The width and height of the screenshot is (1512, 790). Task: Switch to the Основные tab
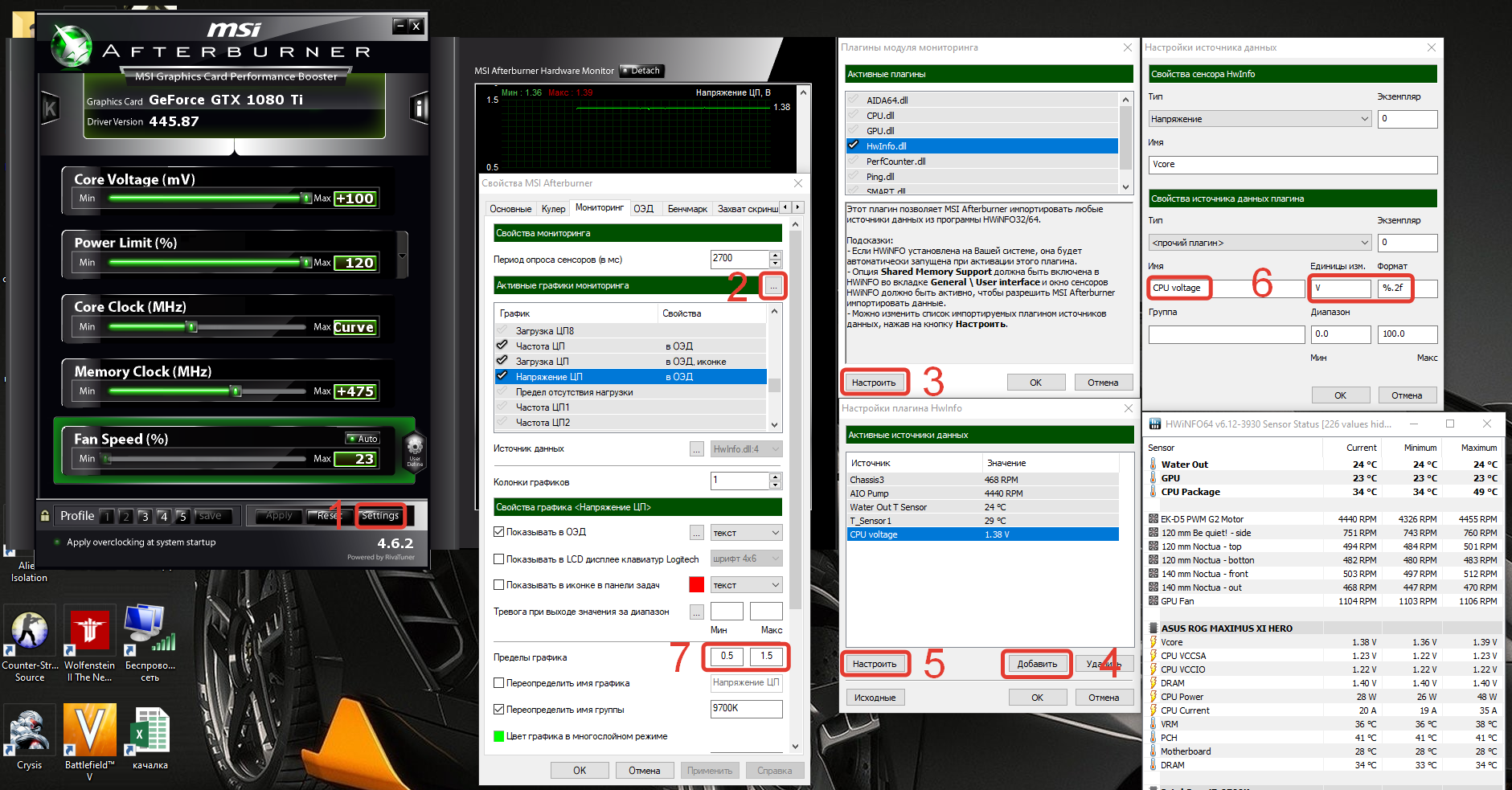click(x=510, y=209)
